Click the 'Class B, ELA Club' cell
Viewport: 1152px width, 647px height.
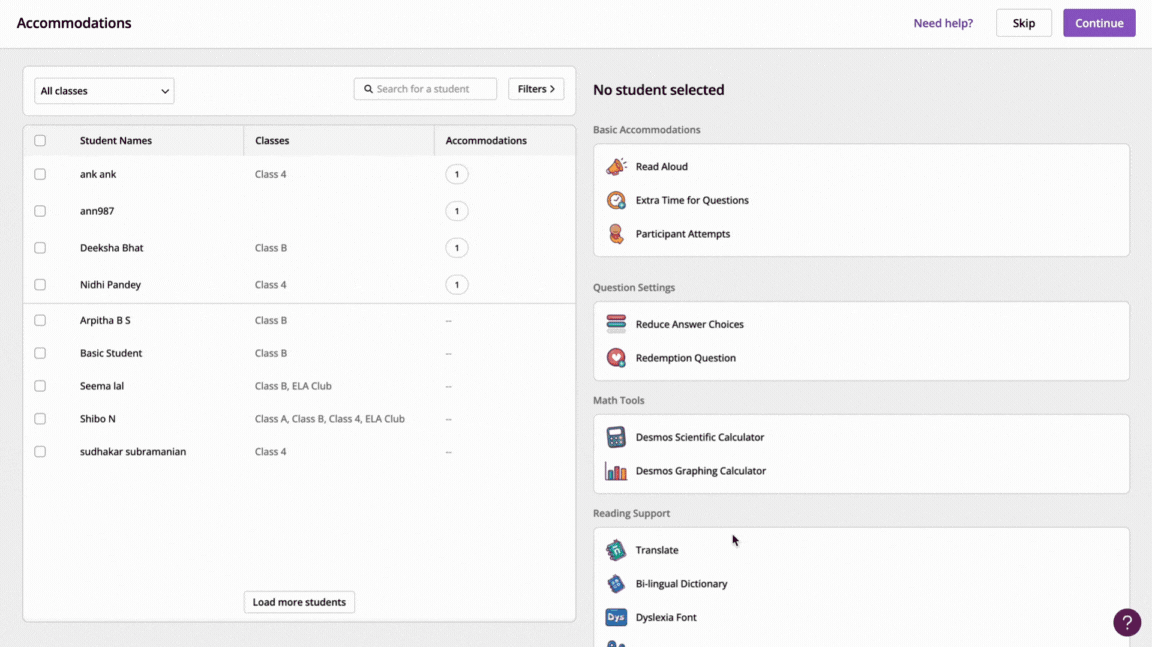click(x=293, y=386)
